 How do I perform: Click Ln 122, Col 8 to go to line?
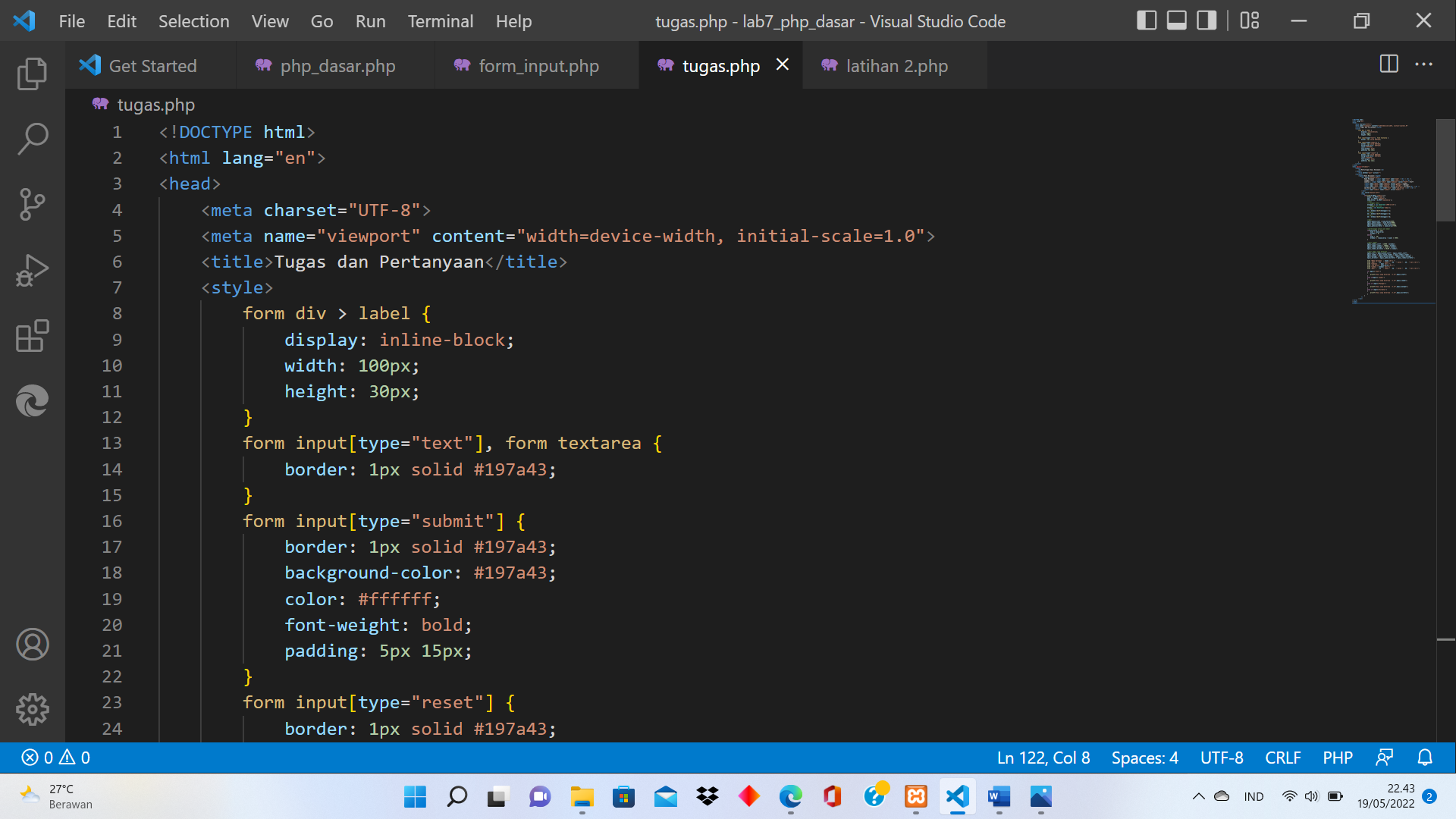1043,758
